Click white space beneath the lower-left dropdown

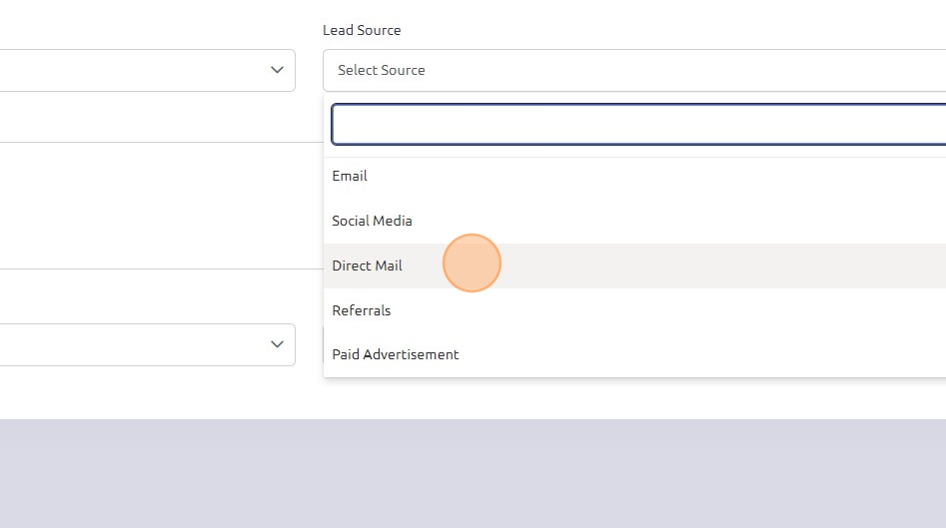tap(150, 392)
